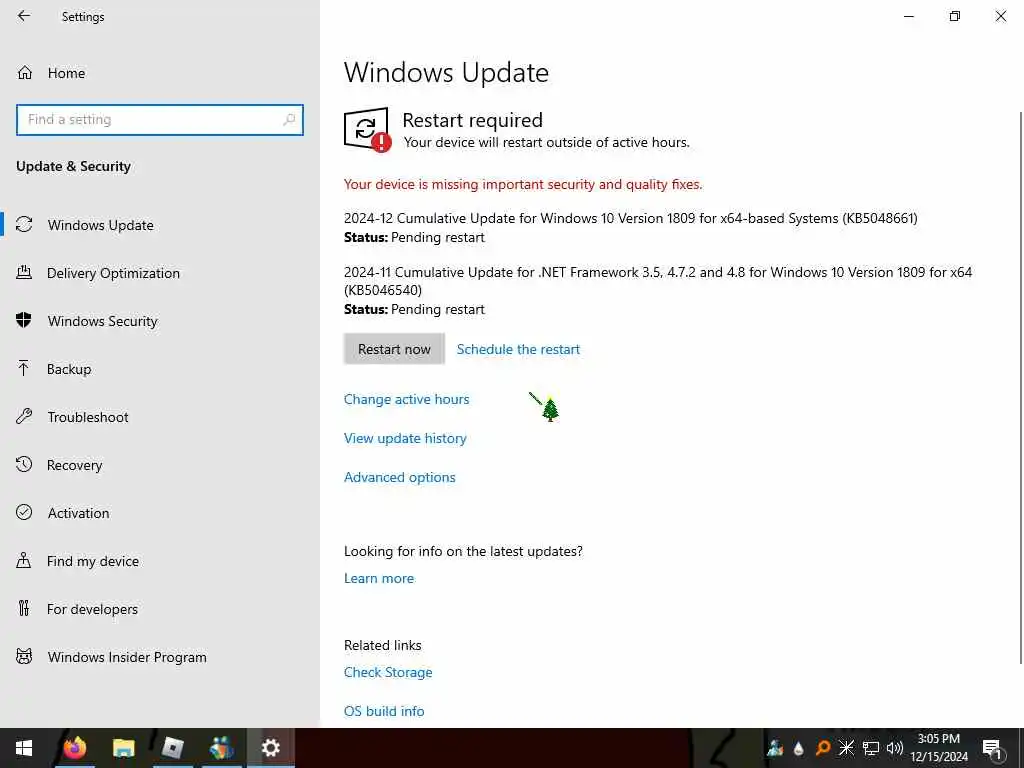Screen dimensions: 1024x768
Task: Open Advanced options link
Action: (x=400, y=477)
